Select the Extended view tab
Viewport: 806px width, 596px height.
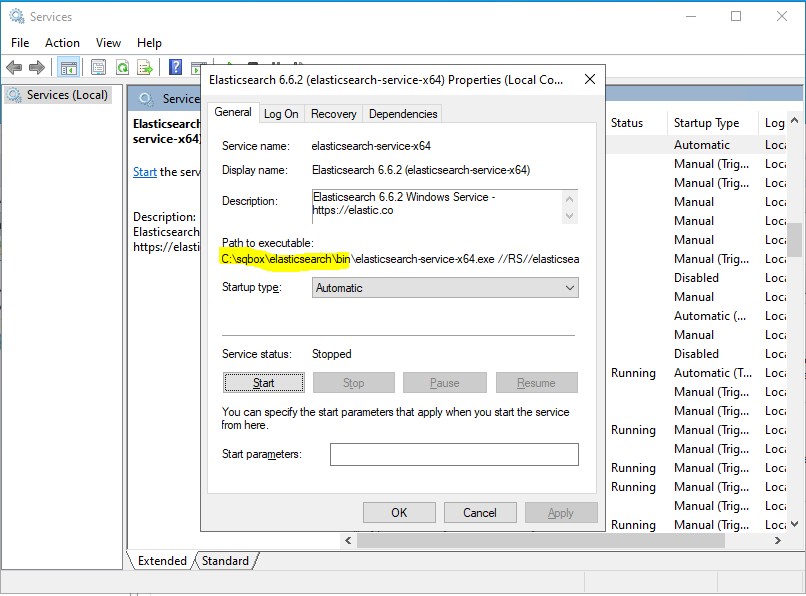162,561
